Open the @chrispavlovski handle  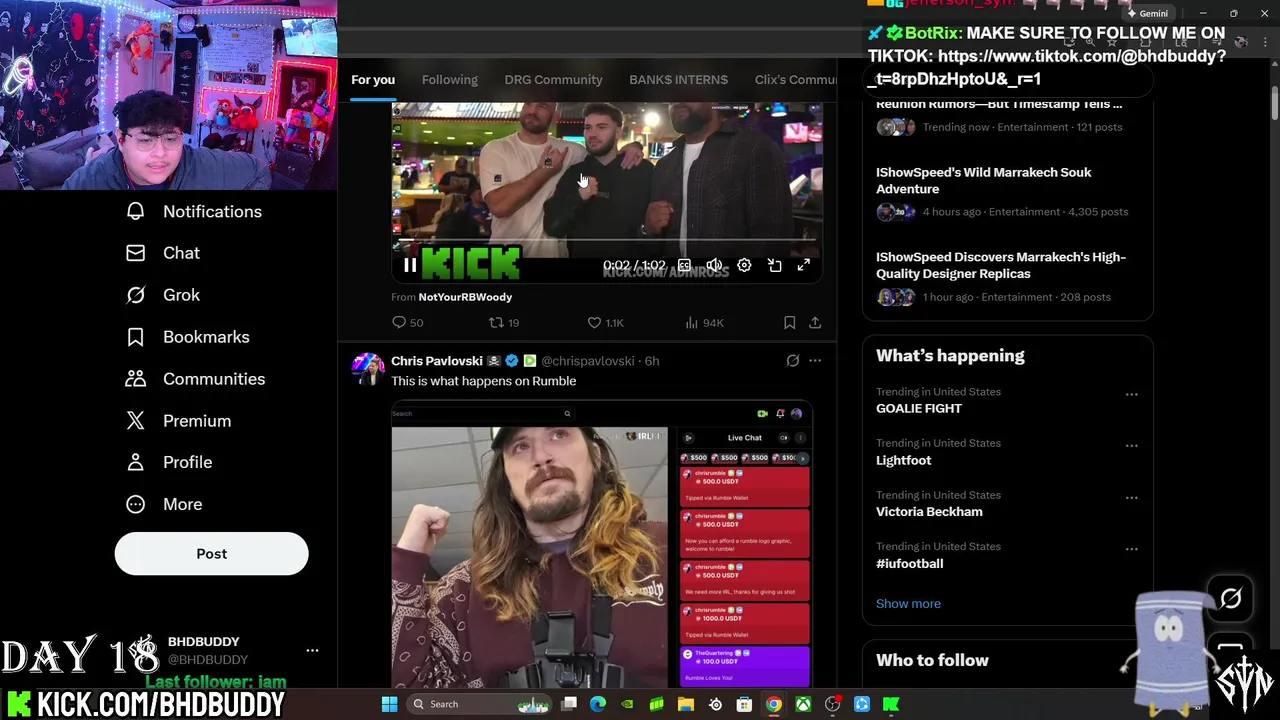(x=587, y=361)
